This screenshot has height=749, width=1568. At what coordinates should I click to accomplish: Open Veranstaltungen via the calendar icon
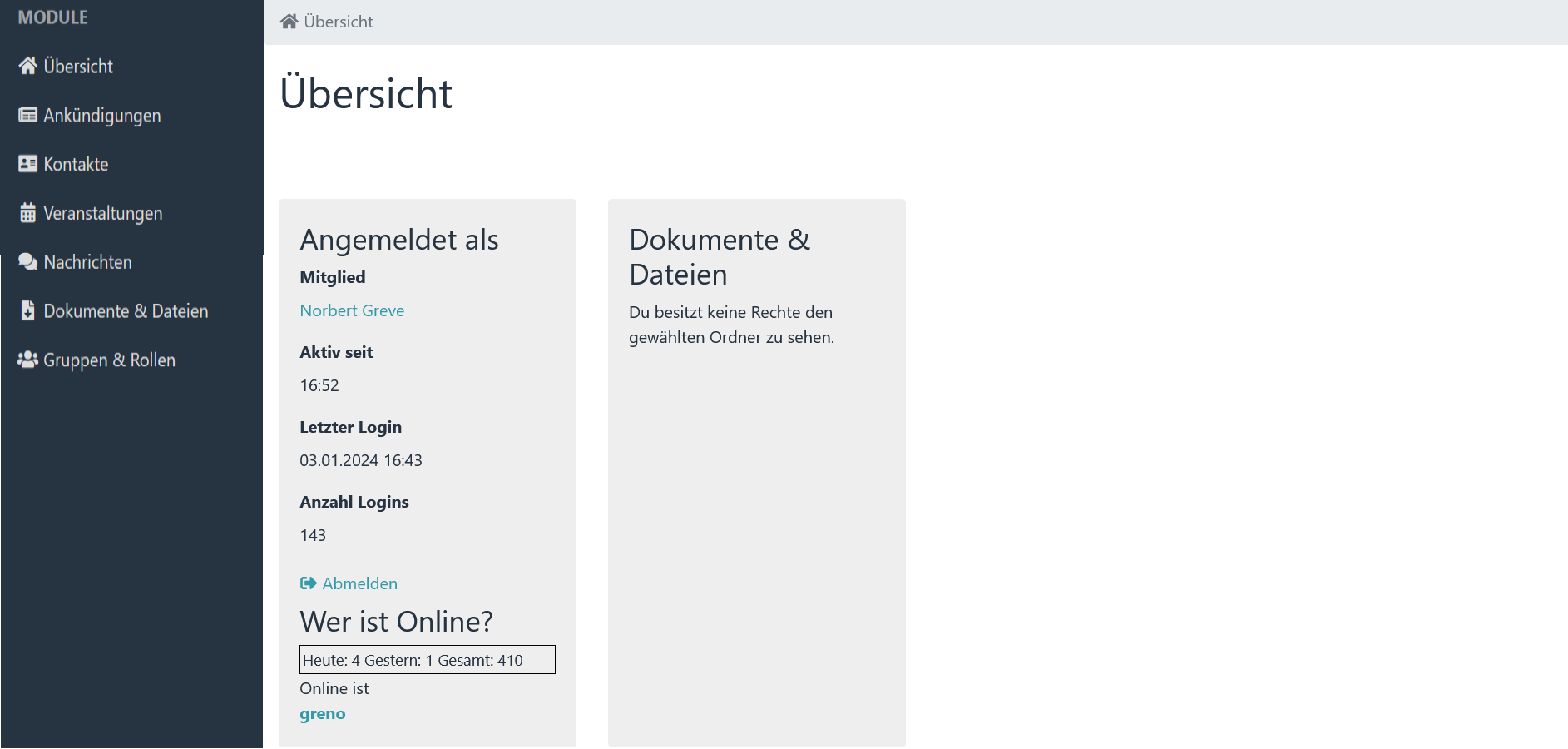pos(27,213)
